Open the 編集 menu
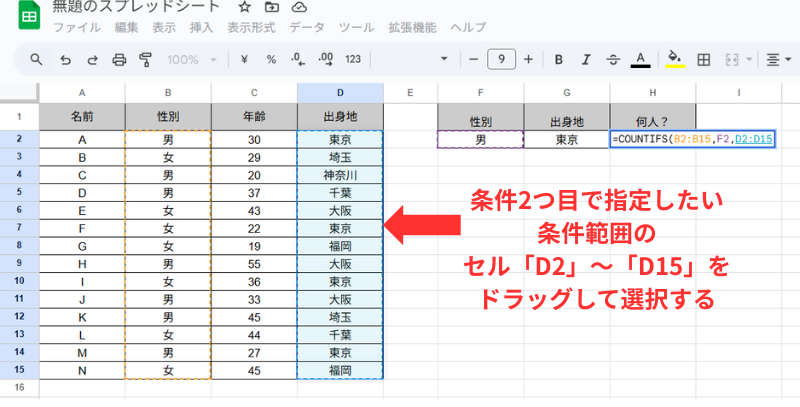 [x=126, y=28]
